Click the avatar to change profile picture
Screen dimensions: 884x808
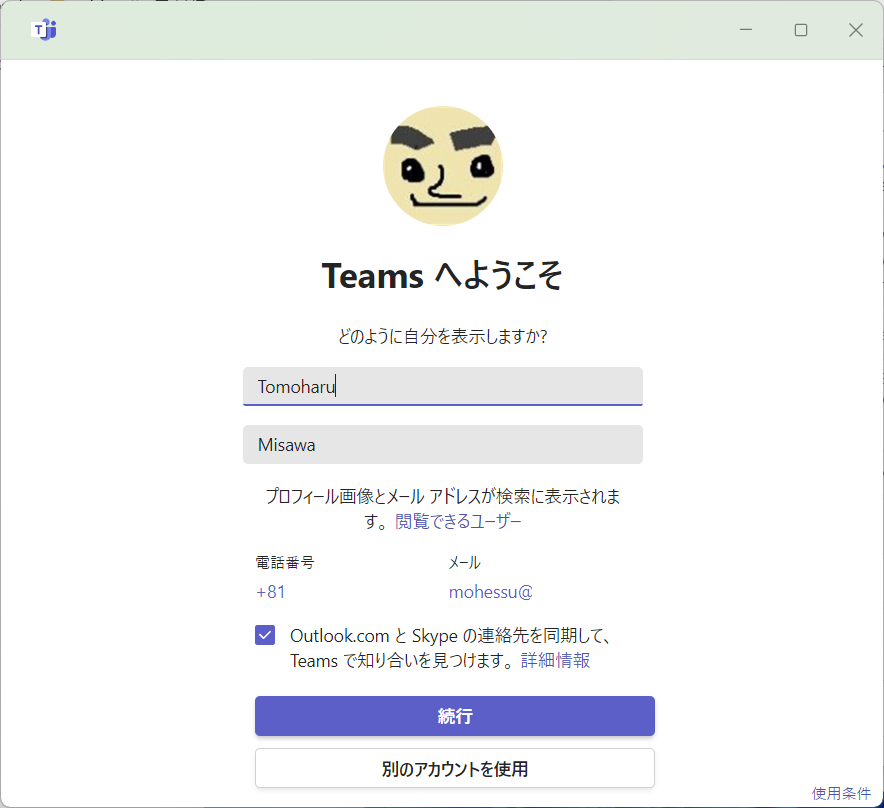(x=442, y=165)
